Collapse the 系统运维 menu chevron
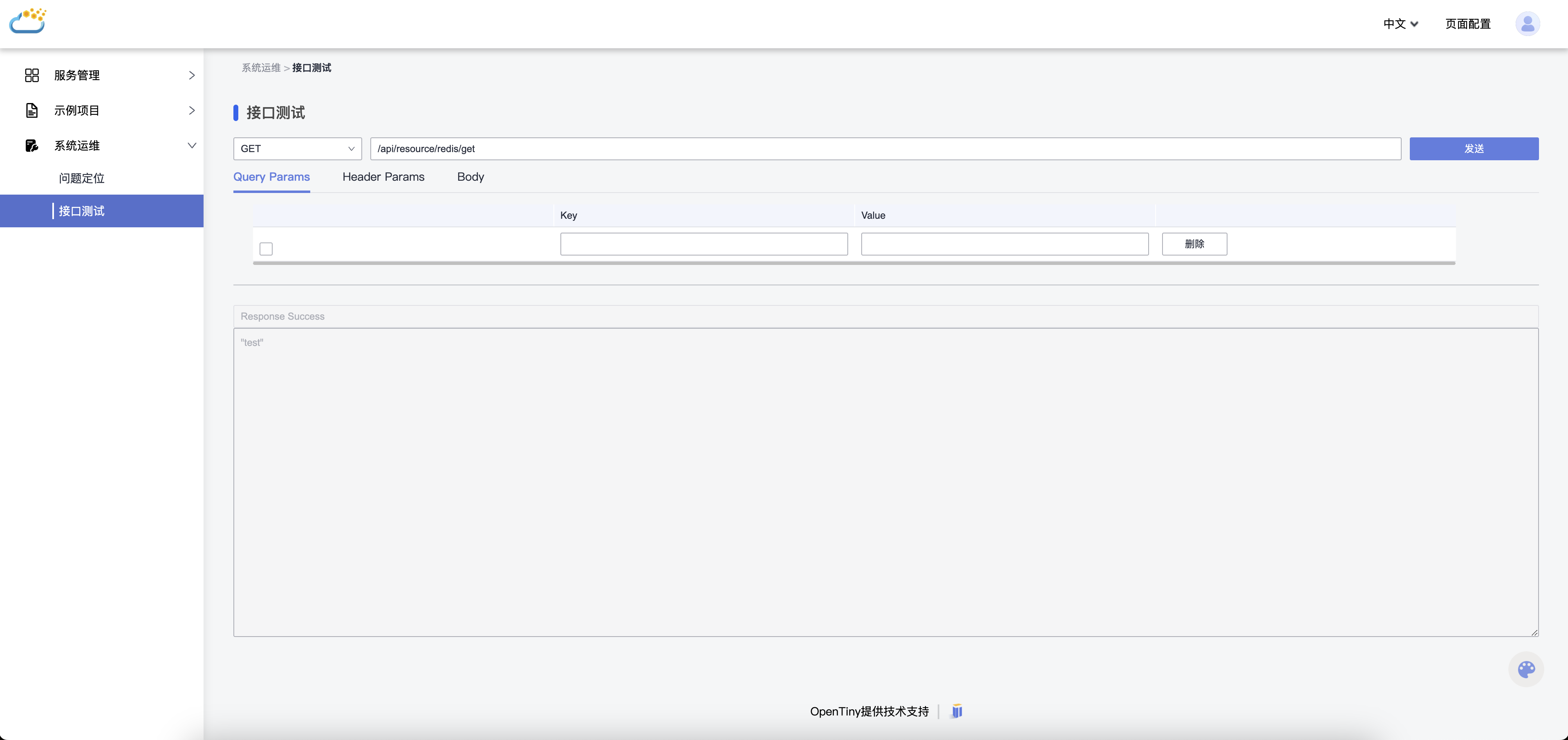 coord(192,146)
